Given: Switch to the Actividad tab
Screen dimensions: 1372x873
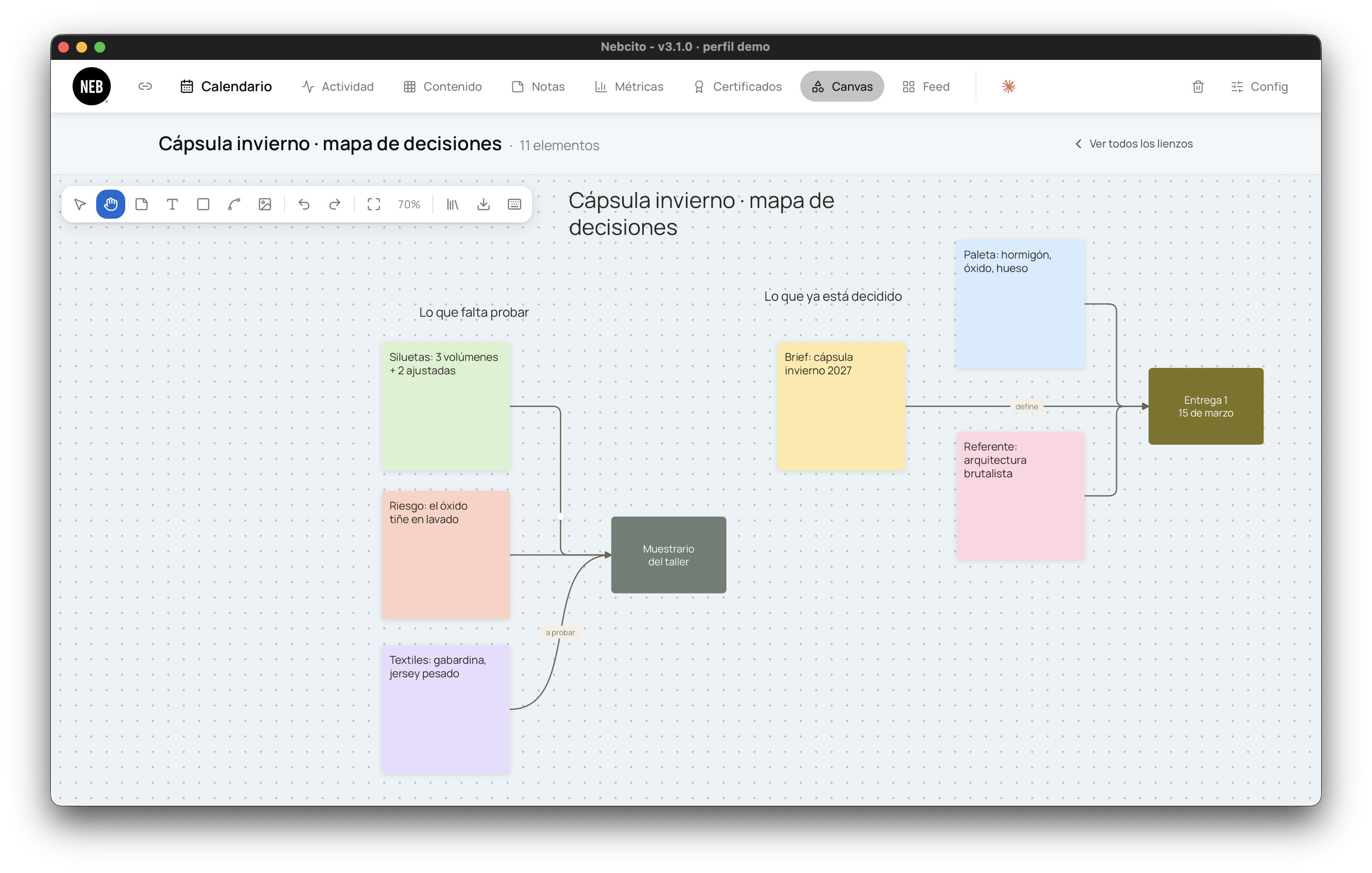Looking at the screenshot, I should (x=338, y=86).
